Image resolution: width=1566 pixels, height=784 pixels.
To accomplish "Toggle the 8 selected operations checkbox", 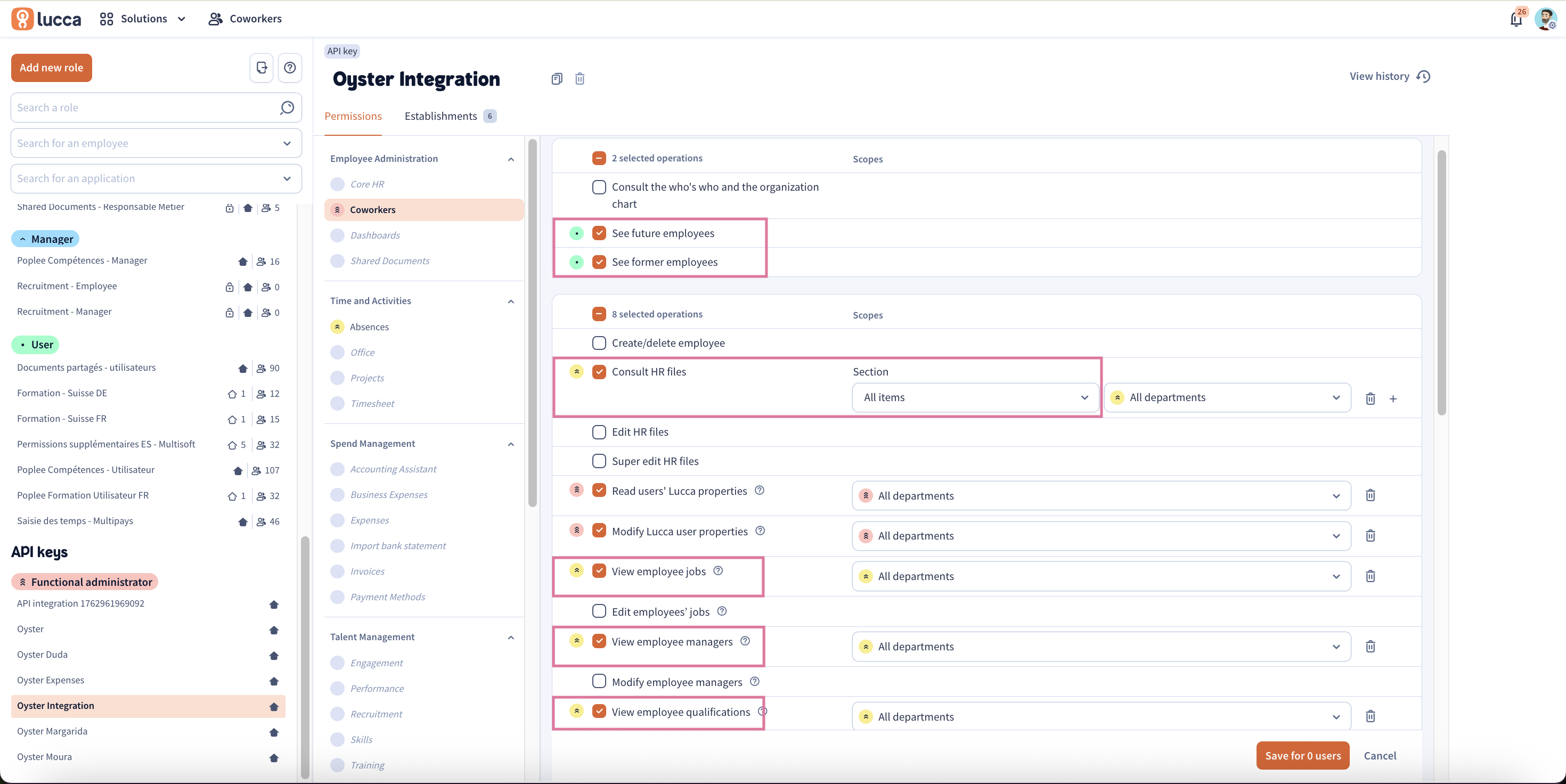I will point(599,314).
